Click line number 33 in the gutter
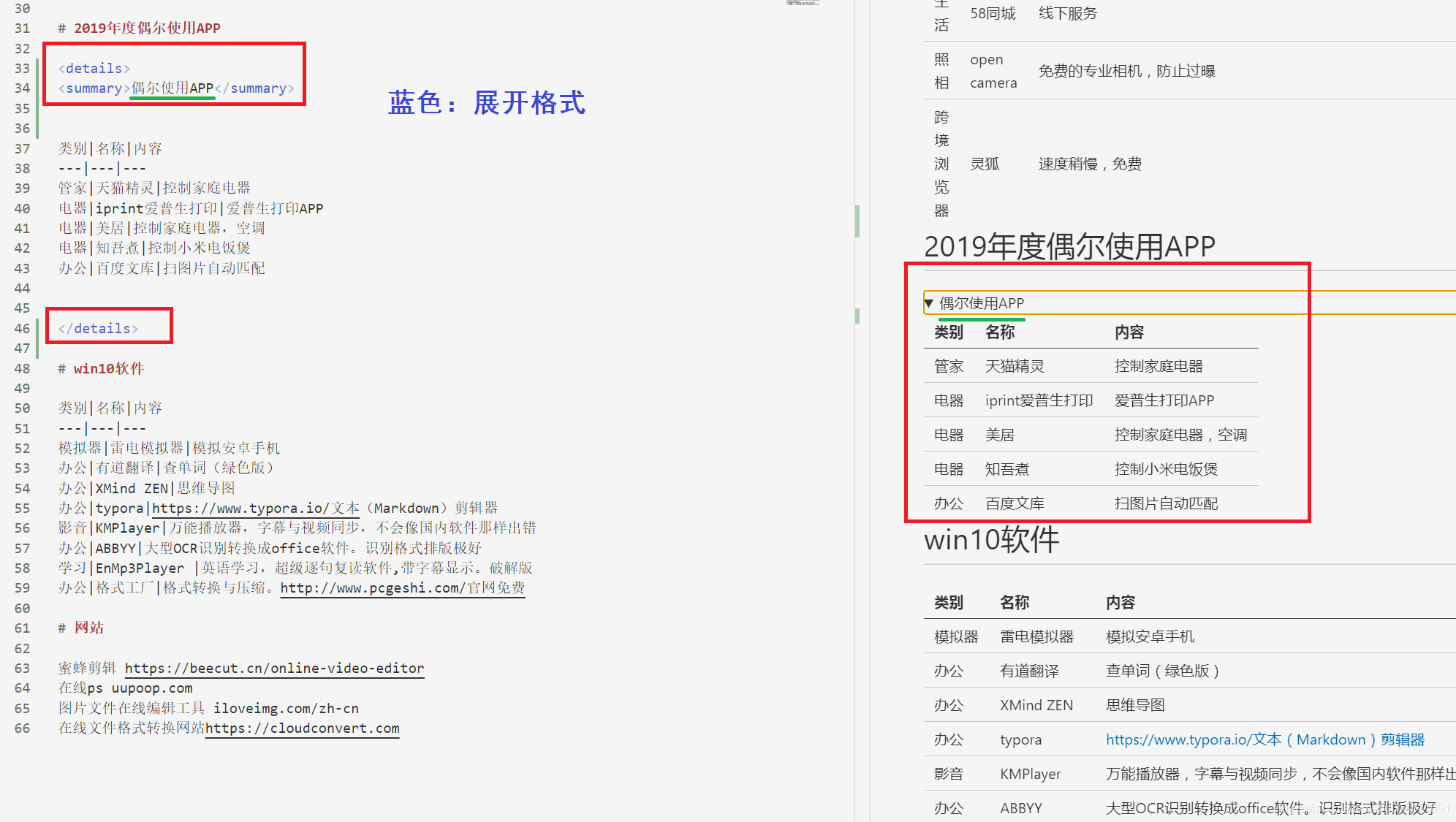The height and width of the screenshot is (822, 1456). tap(23, 69)
